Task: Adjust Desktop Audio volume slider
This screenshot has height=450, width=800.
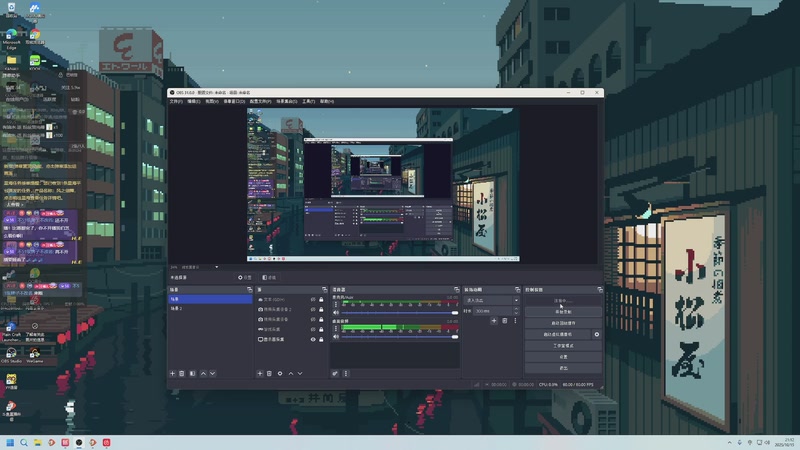Action: tap(400, 337)
